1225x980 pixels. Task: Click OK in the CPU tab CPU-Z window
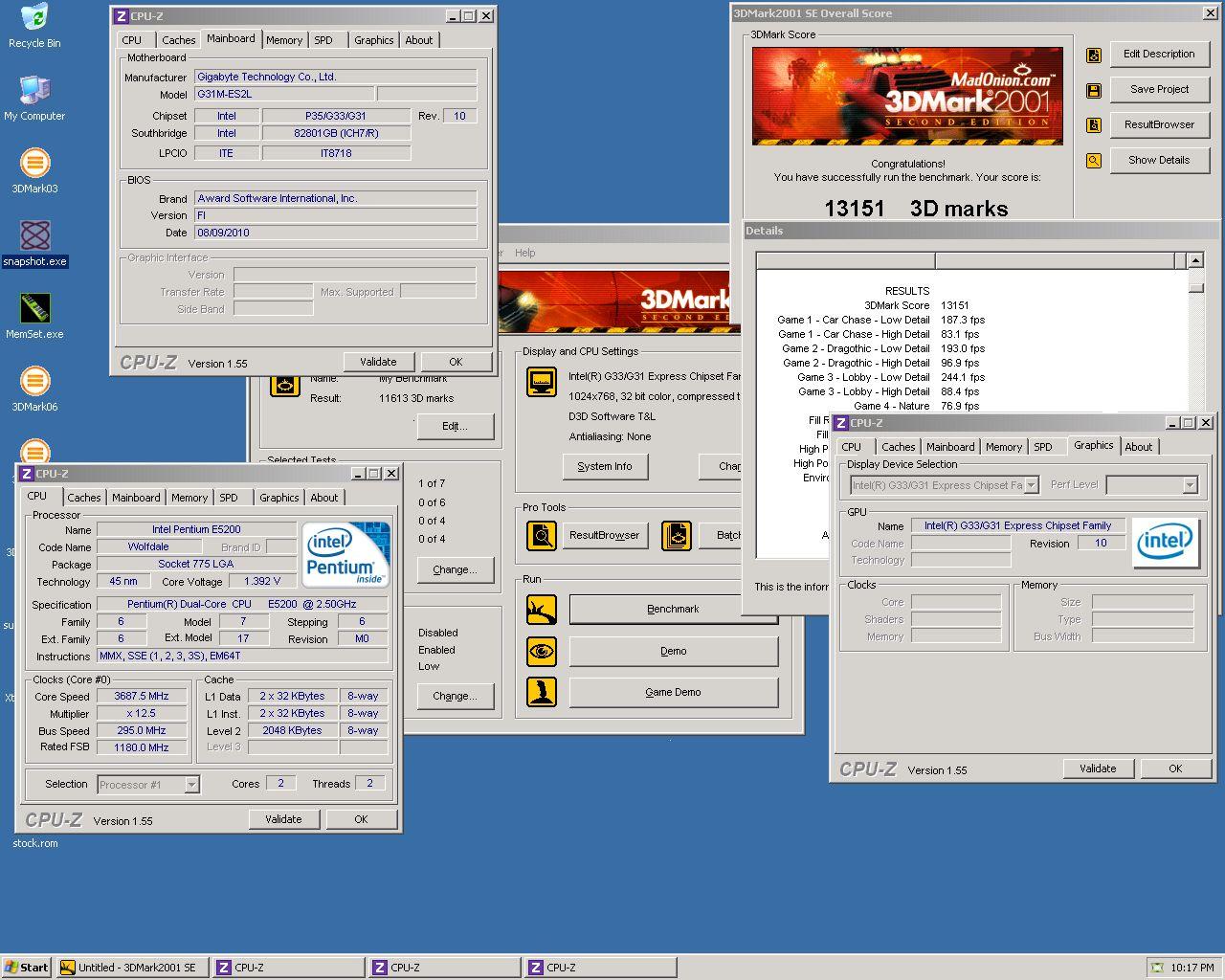(361, 819)
